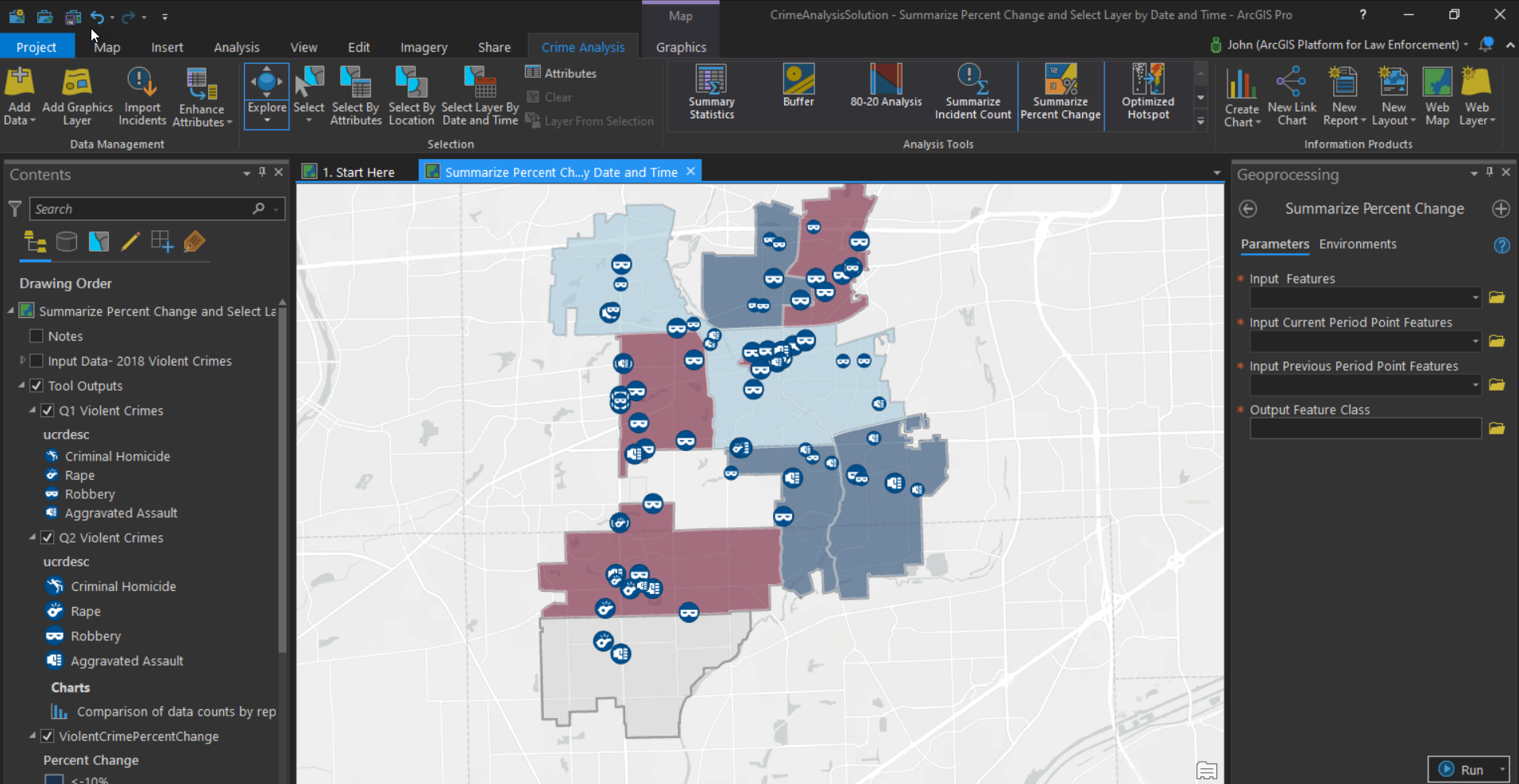
Task: Uncheck the Tool Outputs group layer
Action: [36, 385]
